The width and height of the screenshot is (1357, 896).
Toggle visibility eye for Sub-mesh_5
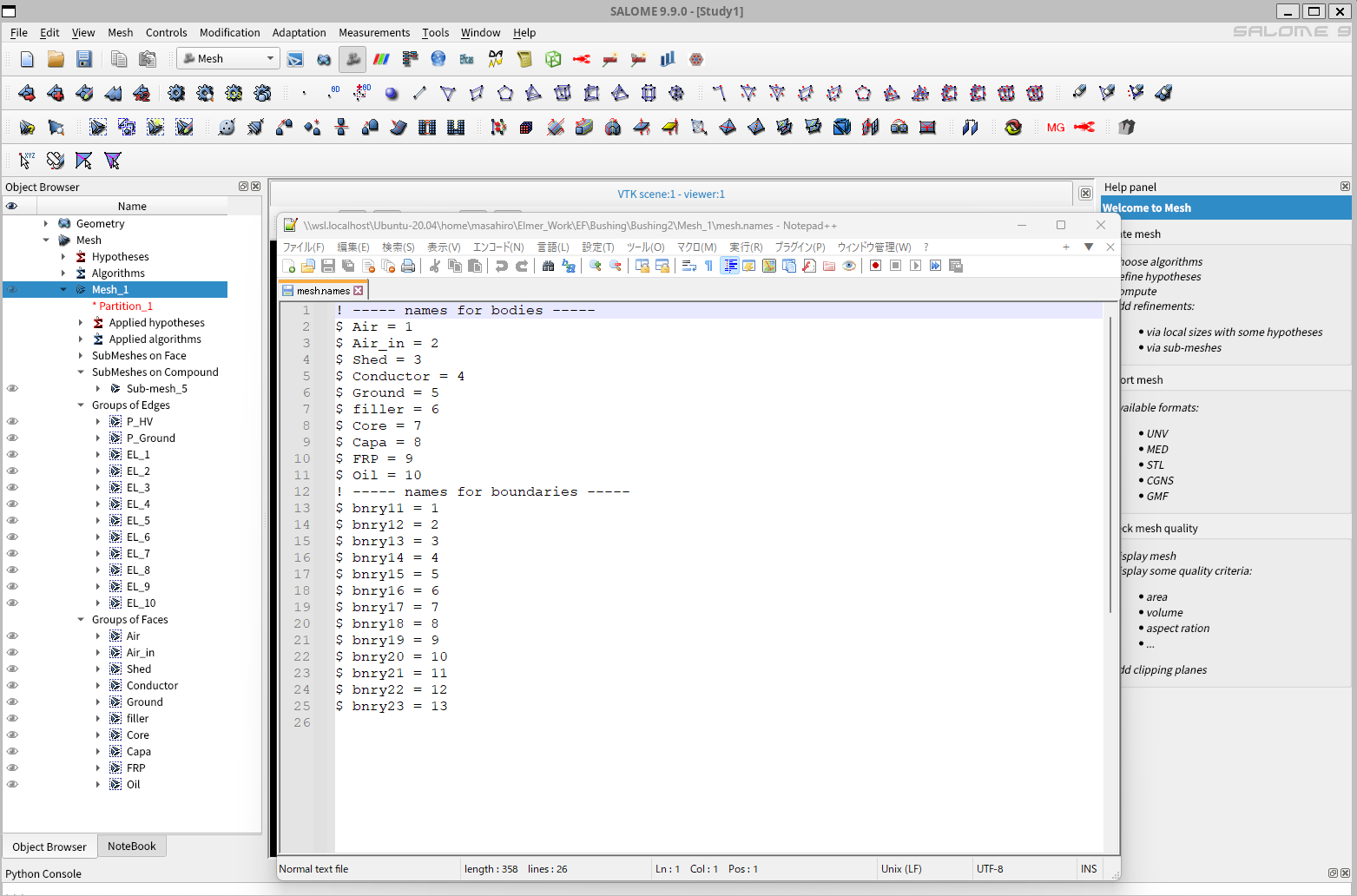(x=12, y=389)
